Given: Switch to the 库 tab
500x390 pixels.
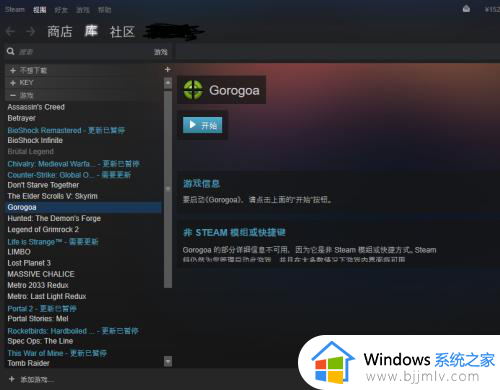Looking at the screenshot, I should click(91, 31).
